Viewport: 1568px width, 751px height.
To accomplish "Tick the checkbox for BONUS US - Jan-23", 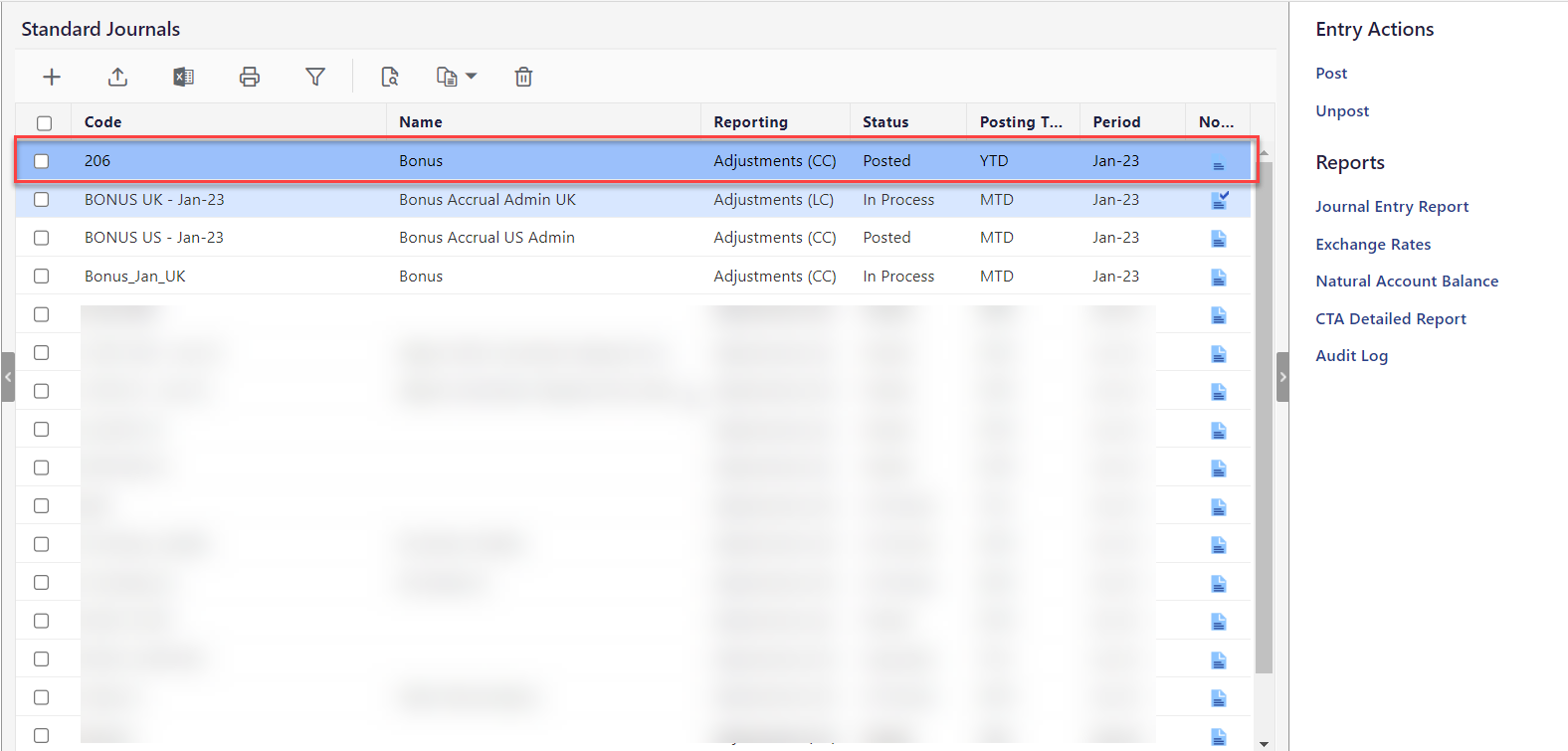I will [41, 238].
